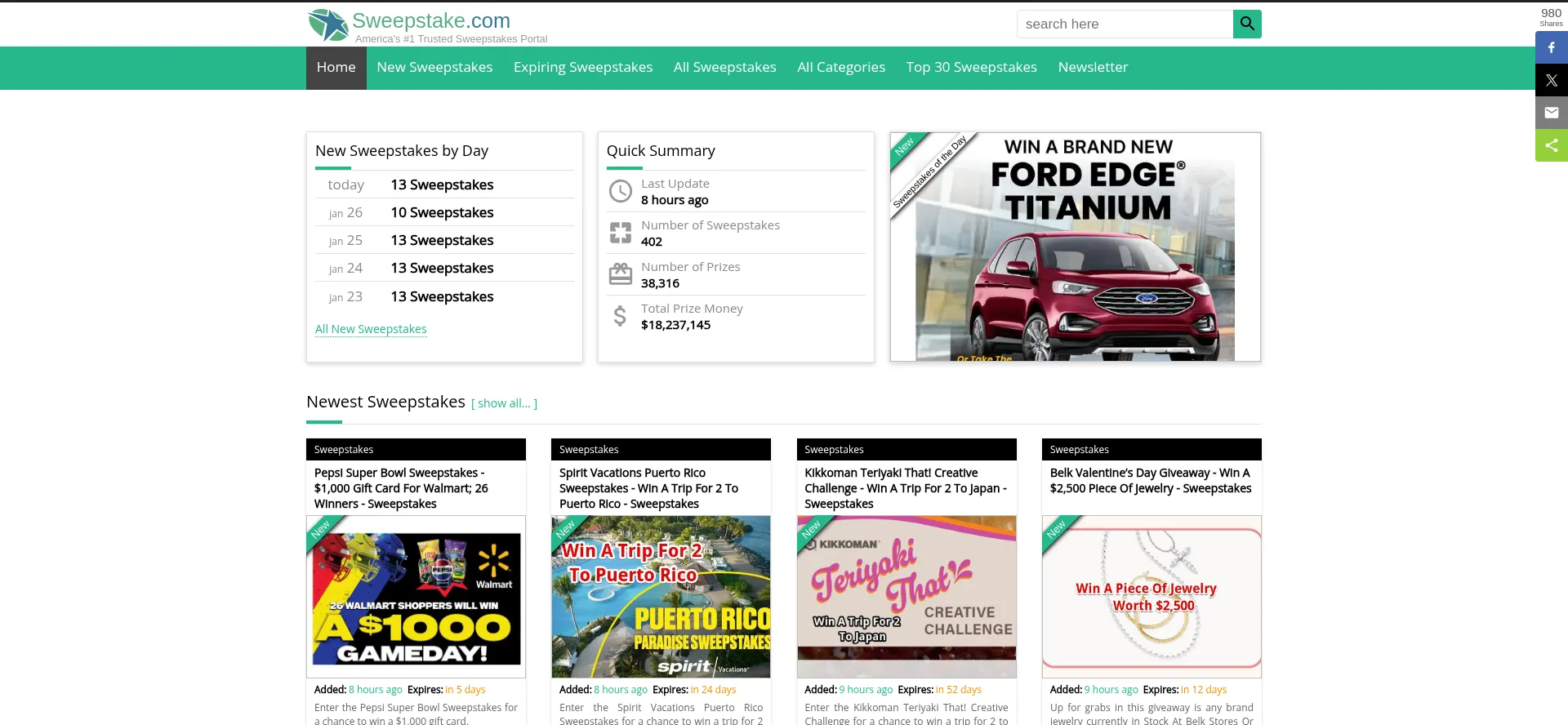Click 'in 5 days' expiry on Pepsi card

coord(465,690)
